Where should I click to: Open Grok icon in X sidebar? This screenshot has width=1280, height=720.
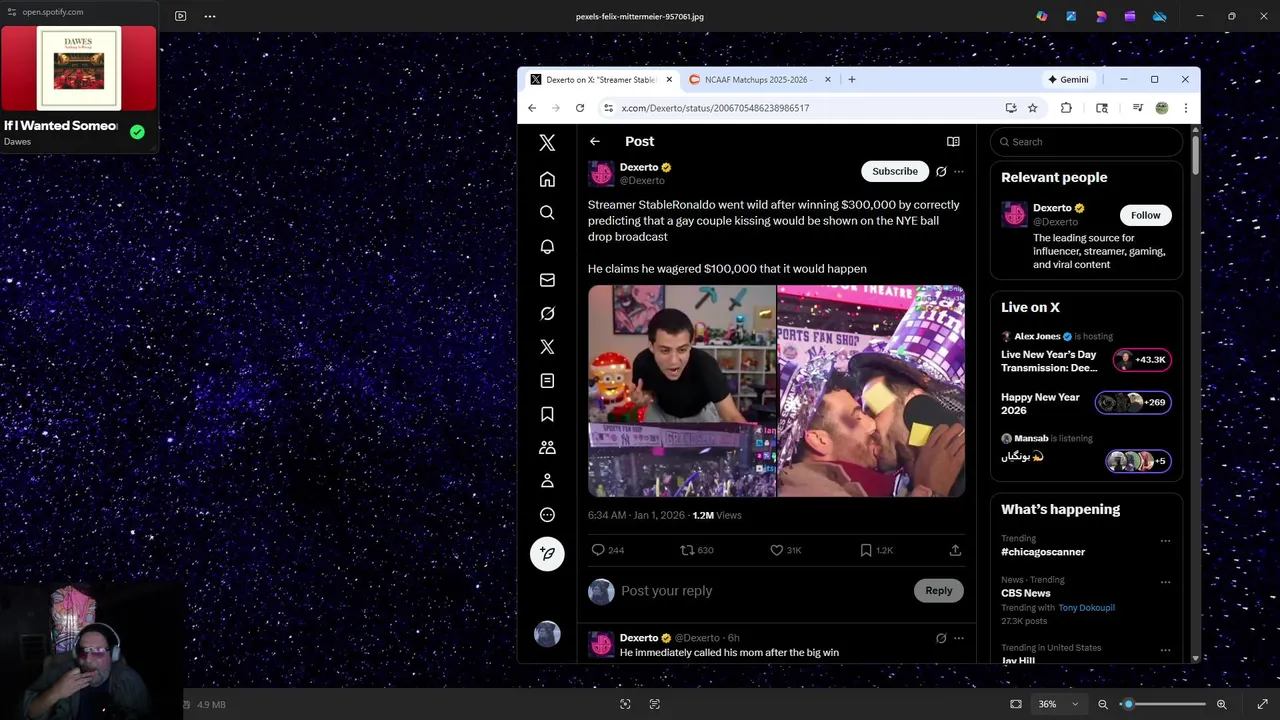coord(547,313)
